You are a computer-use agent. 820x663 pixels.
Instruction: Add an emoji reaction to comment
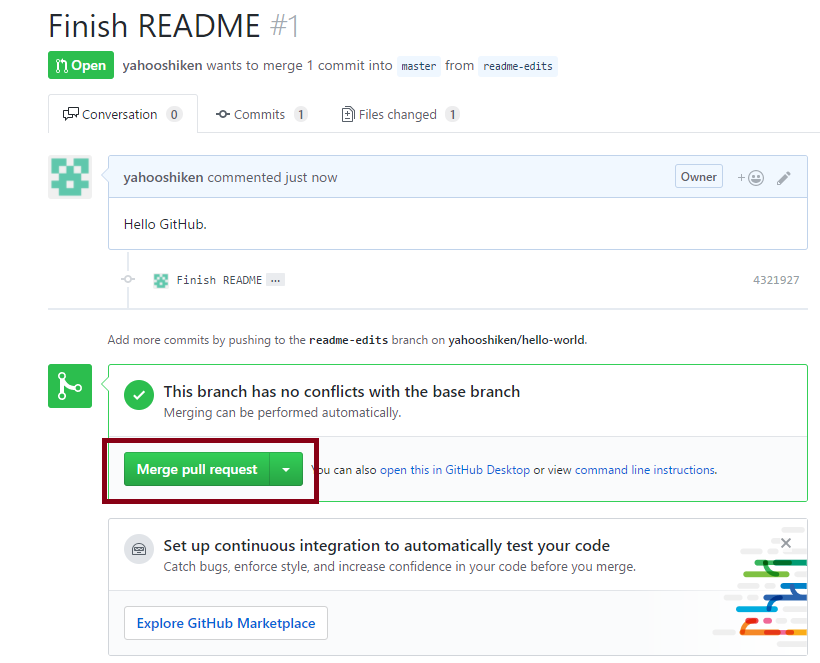pos(751,178)
